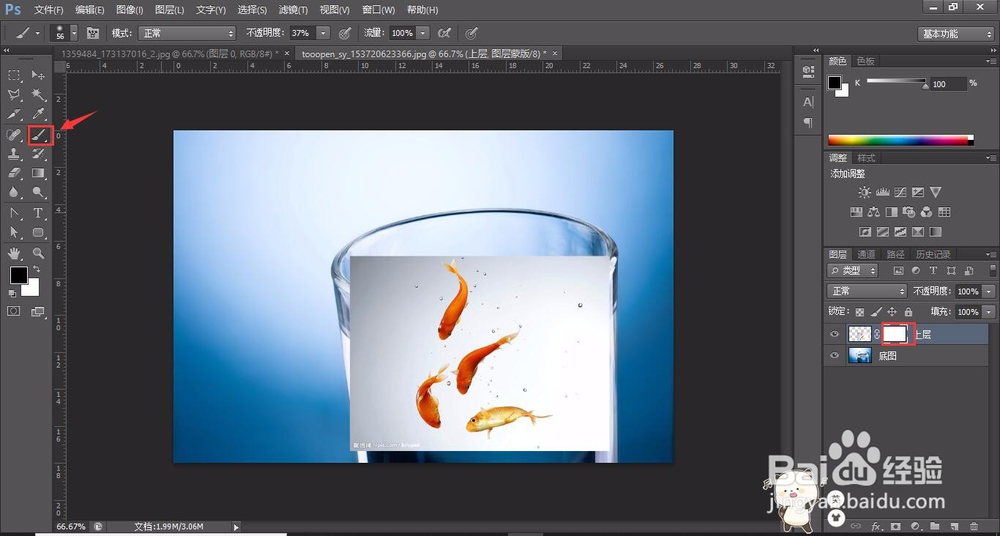Reset default foreground and background colors

click(12, 294)
